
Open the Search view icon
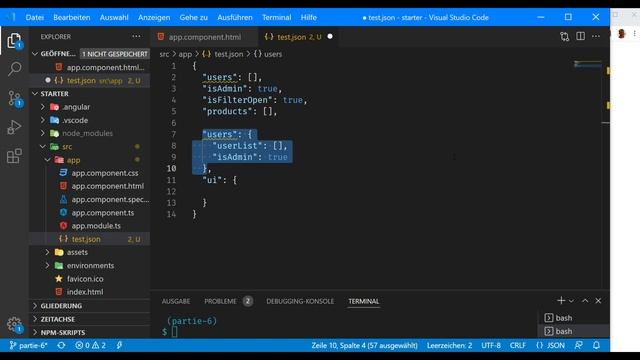point(14,69)
